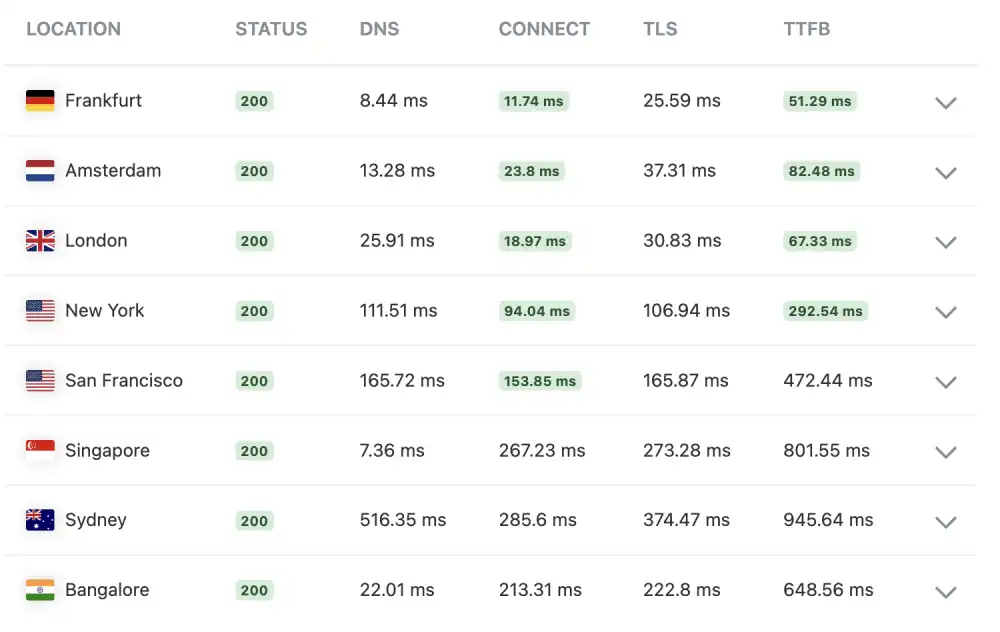
Task: Click the 51.29 ms TTFB badge
Action: (x=819, y=101)
